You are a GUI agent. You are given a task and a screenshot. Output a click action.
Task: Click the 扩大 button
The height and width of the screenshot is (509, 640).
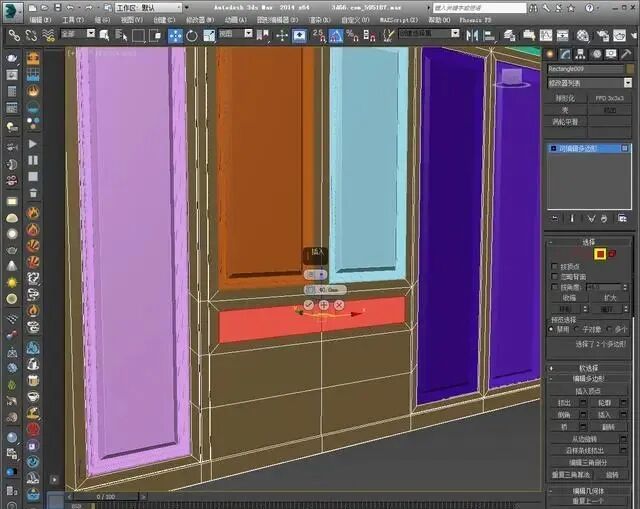pos(610,298)
